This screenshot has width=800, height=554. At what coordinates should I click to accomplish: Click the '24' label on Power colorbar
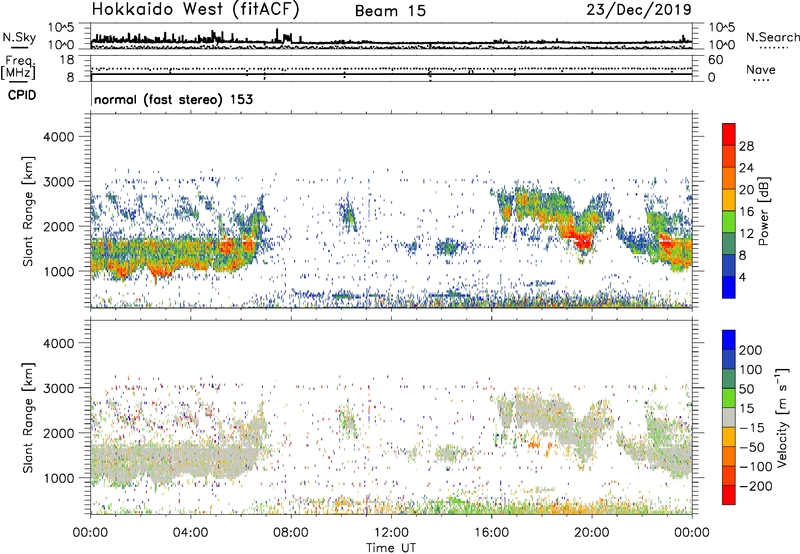point(746,168)
